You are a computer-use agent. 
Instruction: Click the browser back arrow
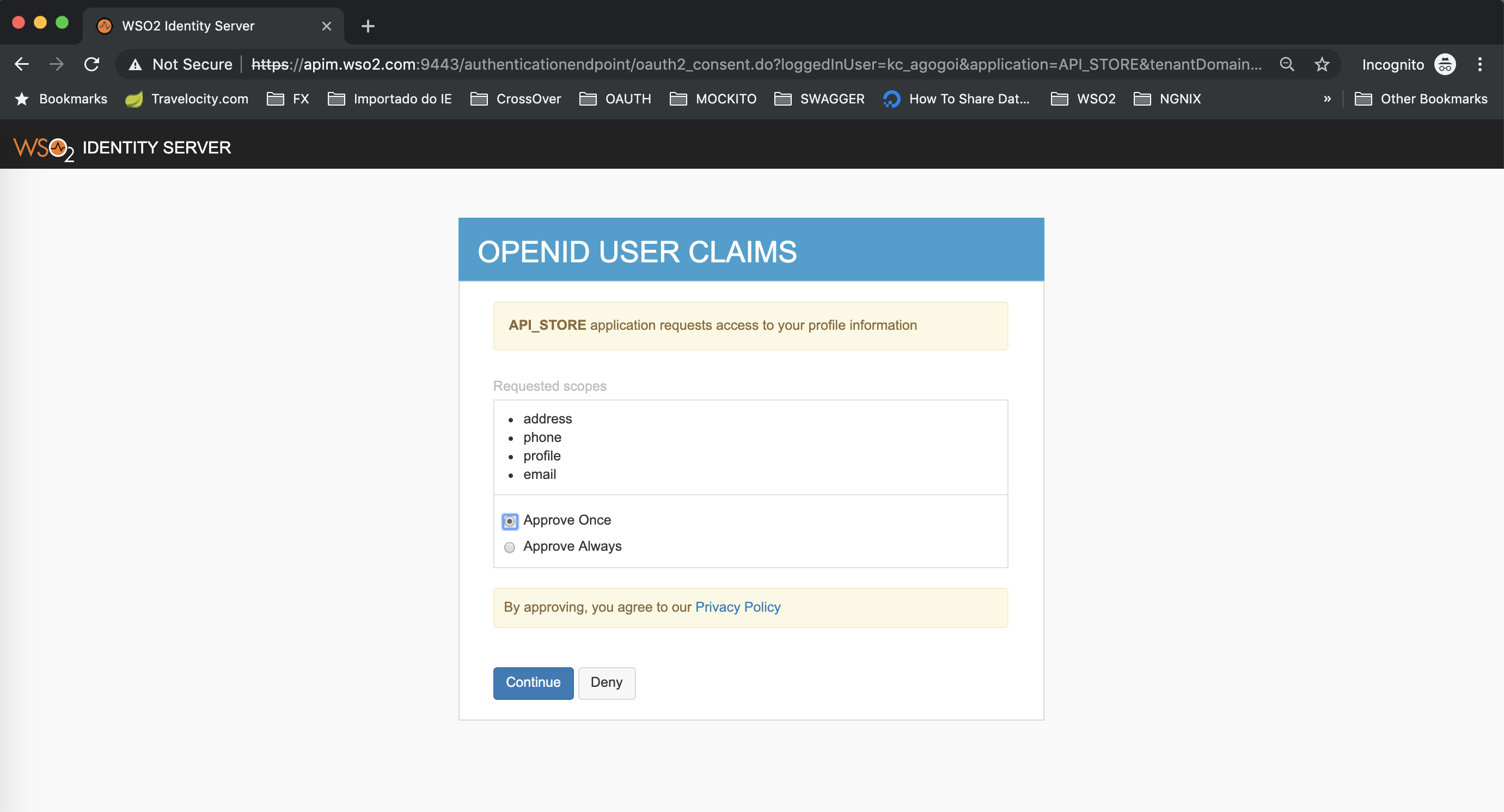[22, 64]
